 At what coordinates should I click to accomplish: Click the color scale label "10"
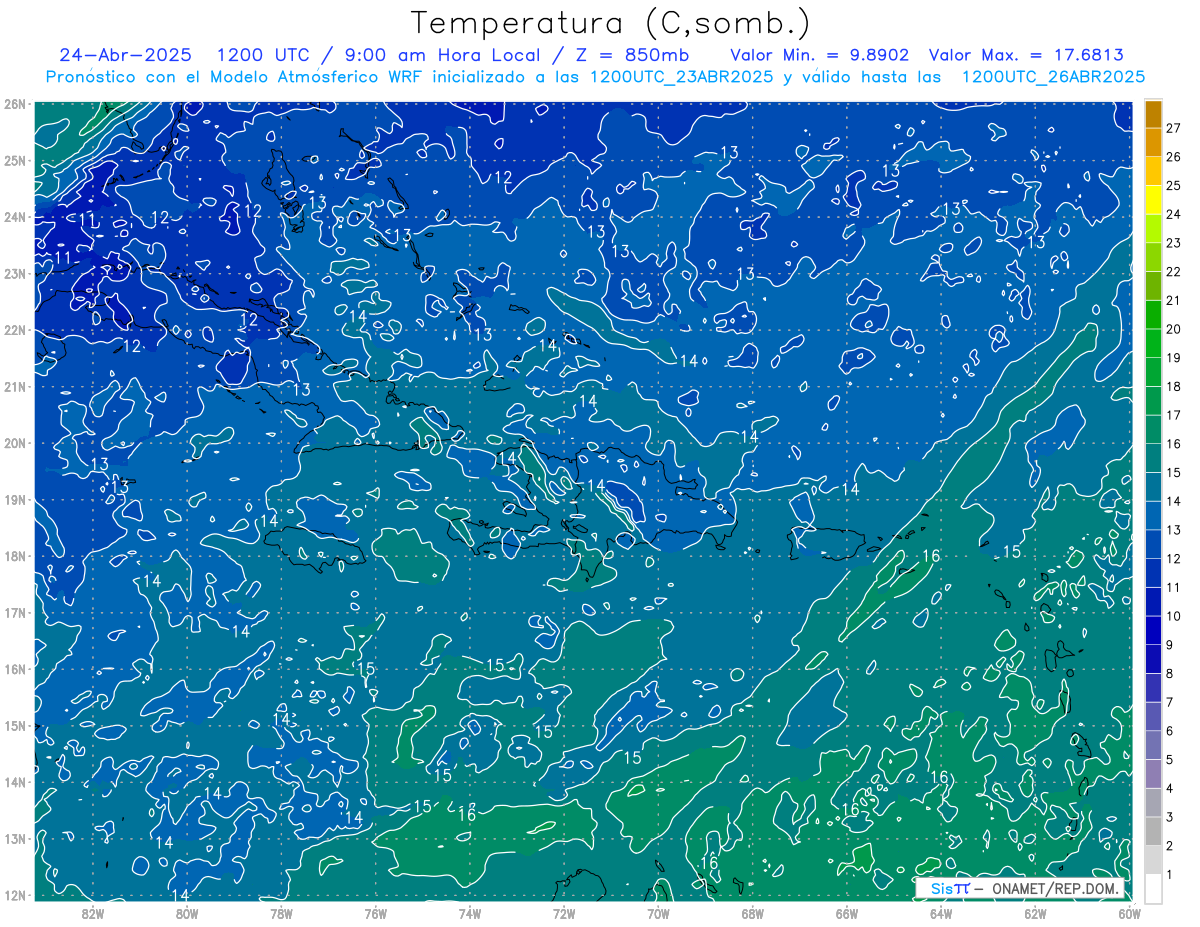(1173, 616)
